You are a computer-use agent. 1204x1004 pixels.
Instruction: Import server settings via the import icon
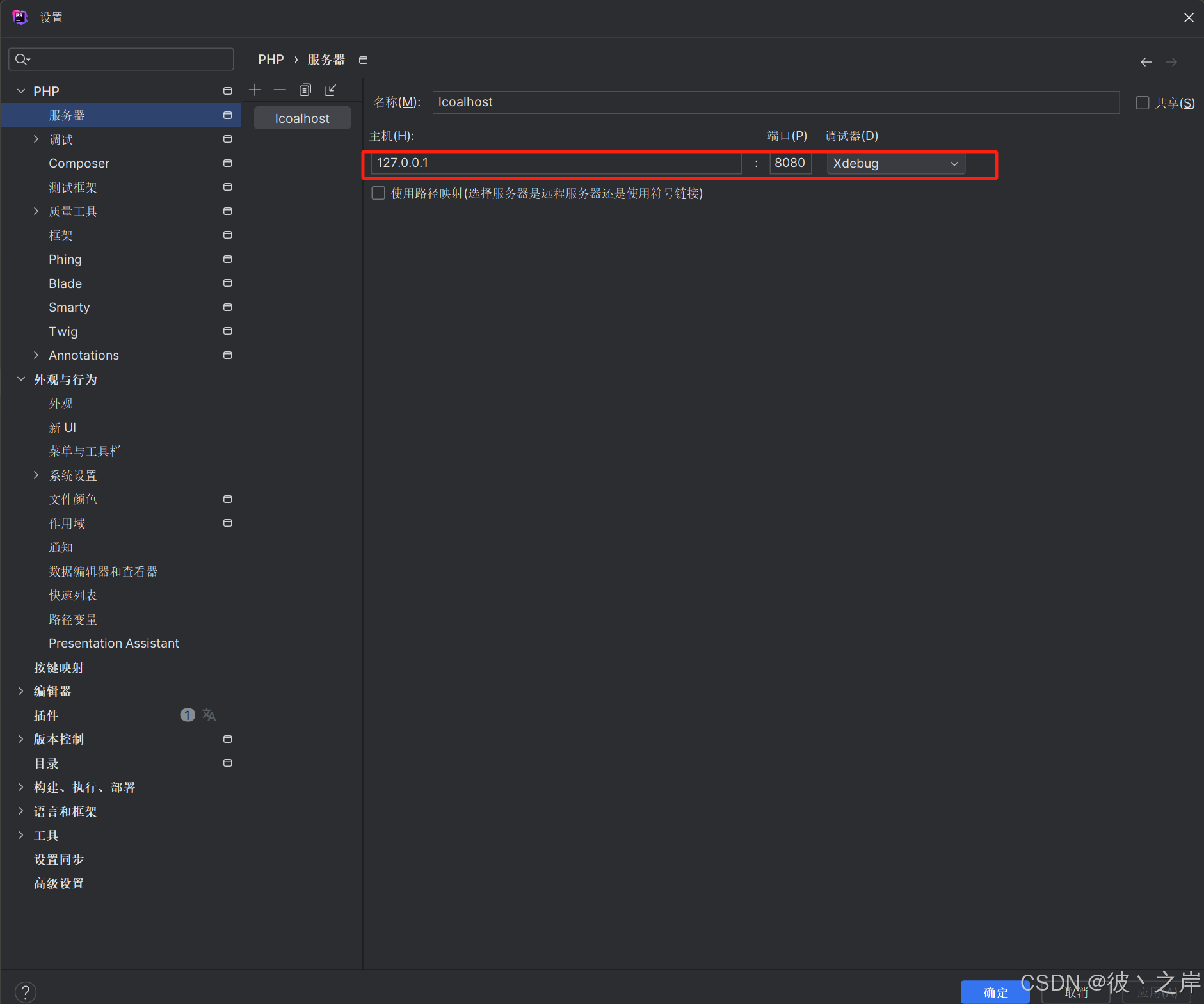pyautogui.click(x=330, y=90)
